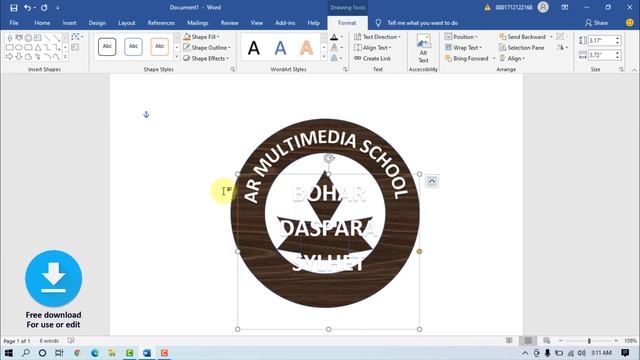Screen dimensions: 640x360
Task: Click the Text Effects icon
Action: click(x=334, y=58)
